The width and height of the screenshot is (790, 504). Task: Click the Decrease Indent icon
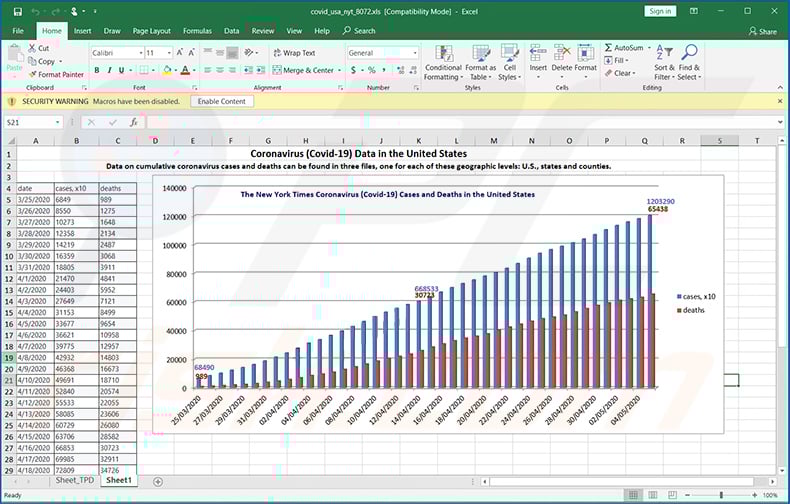coord(248,70)
